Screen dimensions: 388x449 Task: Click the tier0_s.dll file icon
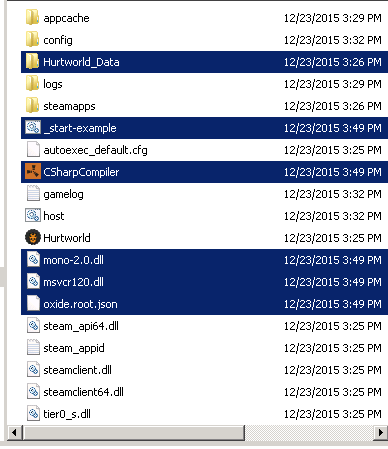tap(33, 414)
